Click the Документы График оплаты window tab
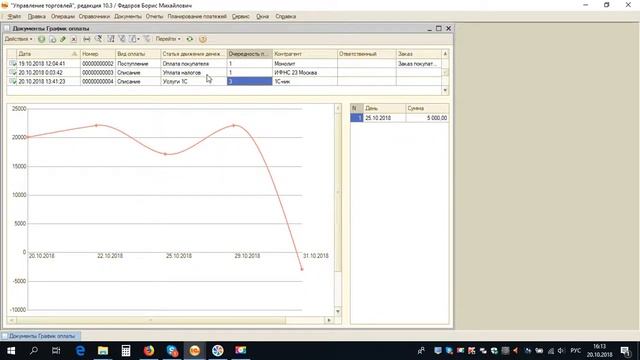The height and width of the screenshot is (360, 640). coord(41,336)
